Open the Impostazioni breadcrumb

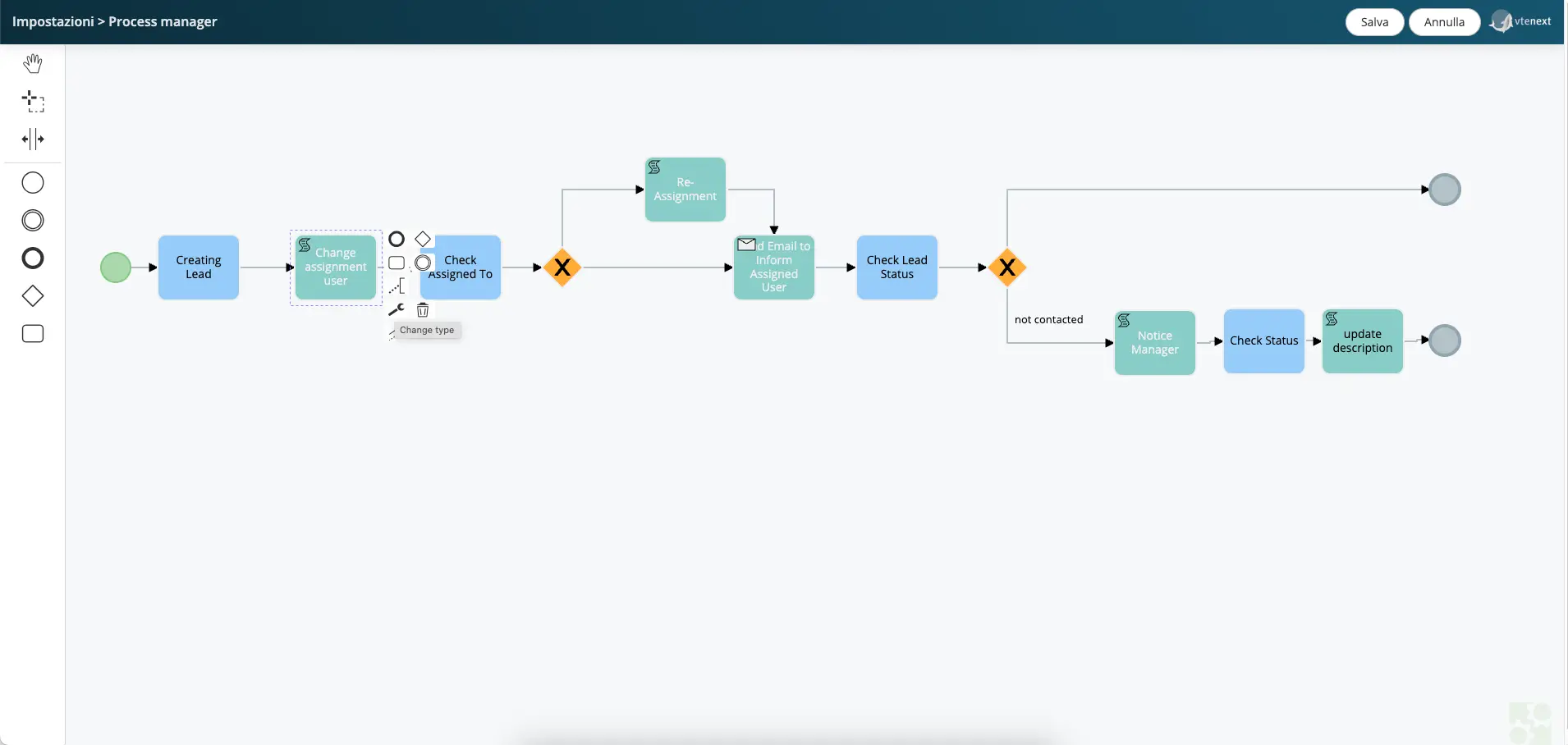tap(53, 21)
